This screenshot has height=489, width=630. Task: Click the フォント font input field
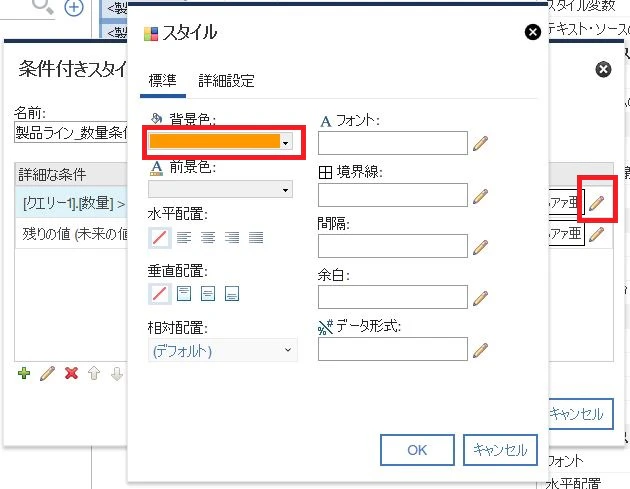[393, 143]
